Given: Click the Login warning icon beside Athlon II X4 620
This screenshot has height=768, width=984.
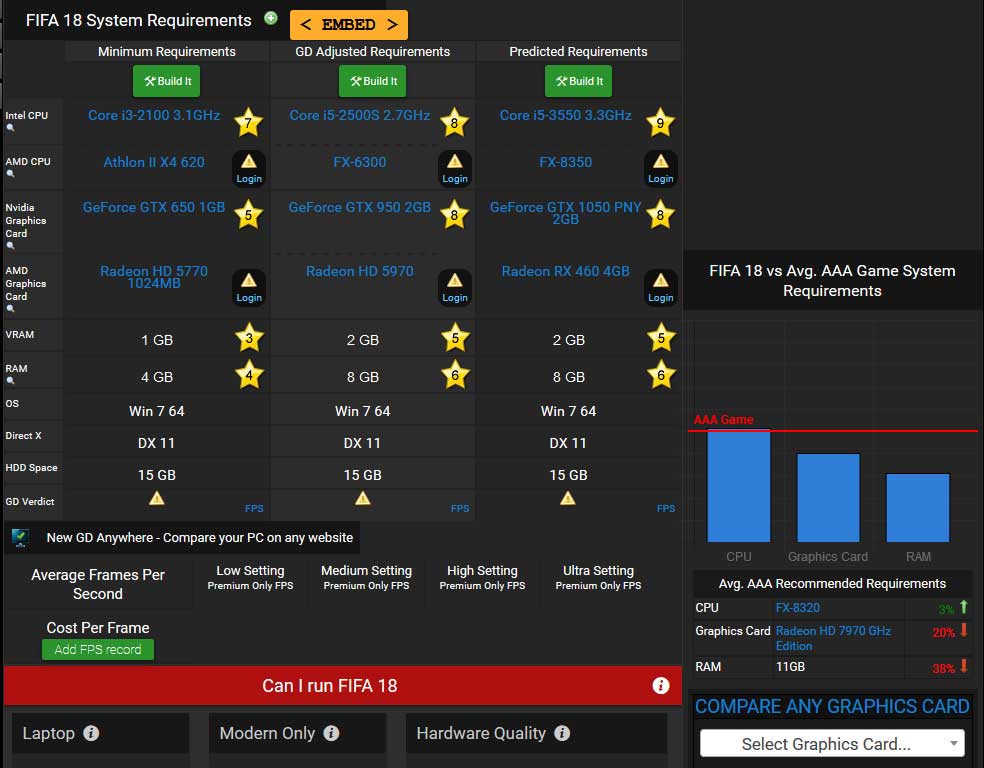Looking at the screenshot, I should coord(249,168).
